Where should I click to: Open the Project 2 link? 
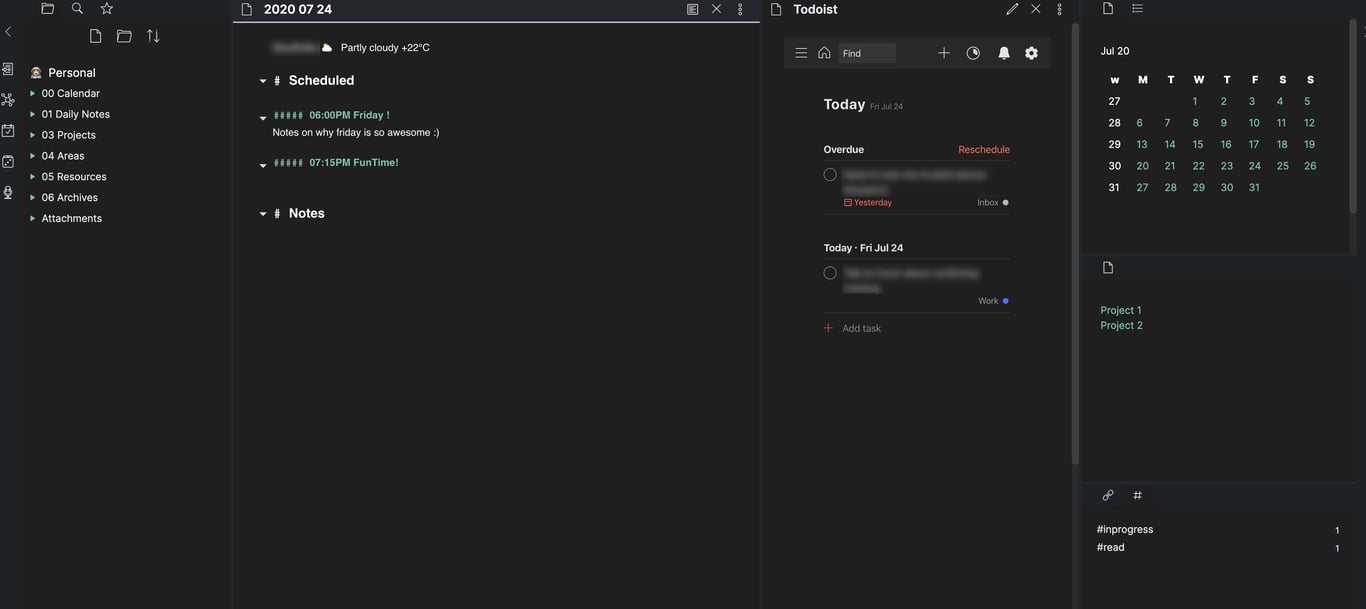[1121, 325]
